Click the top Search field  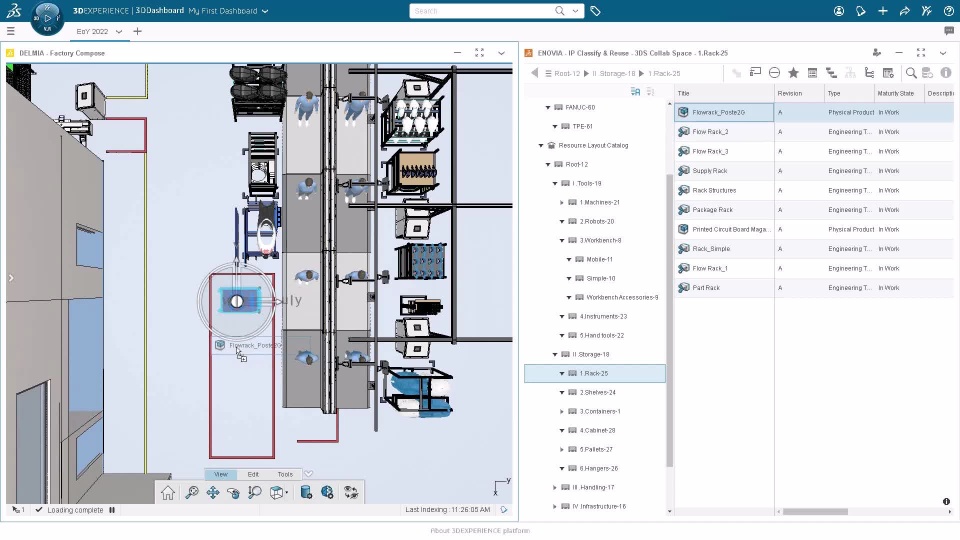(x=481, y=11)
